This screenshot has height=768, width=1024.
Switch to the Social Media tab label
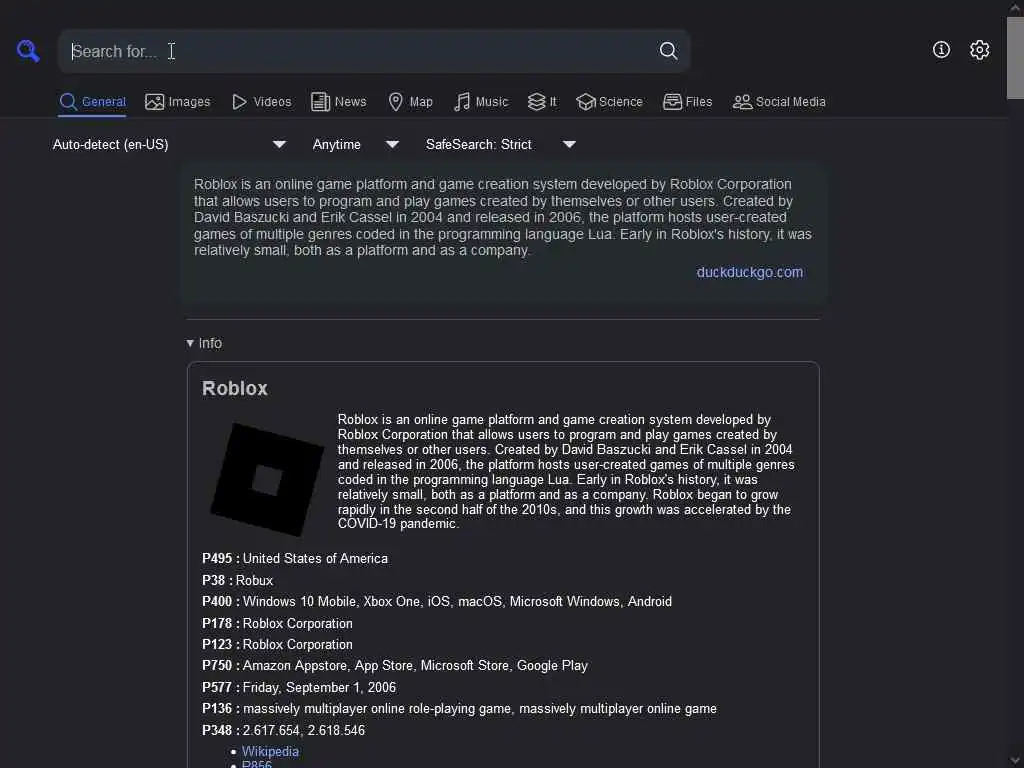point(790,102)
